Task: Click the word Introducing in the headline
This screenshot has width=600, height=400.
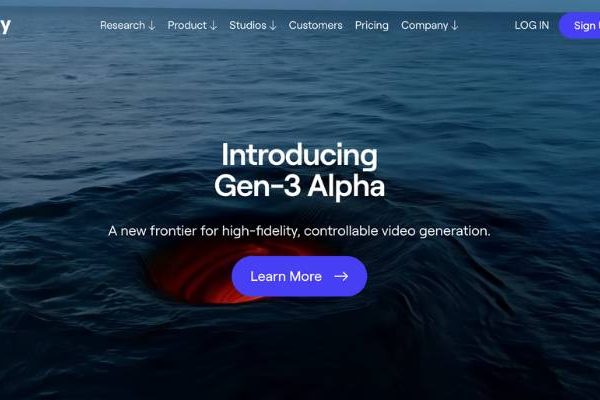Action: 299,155
